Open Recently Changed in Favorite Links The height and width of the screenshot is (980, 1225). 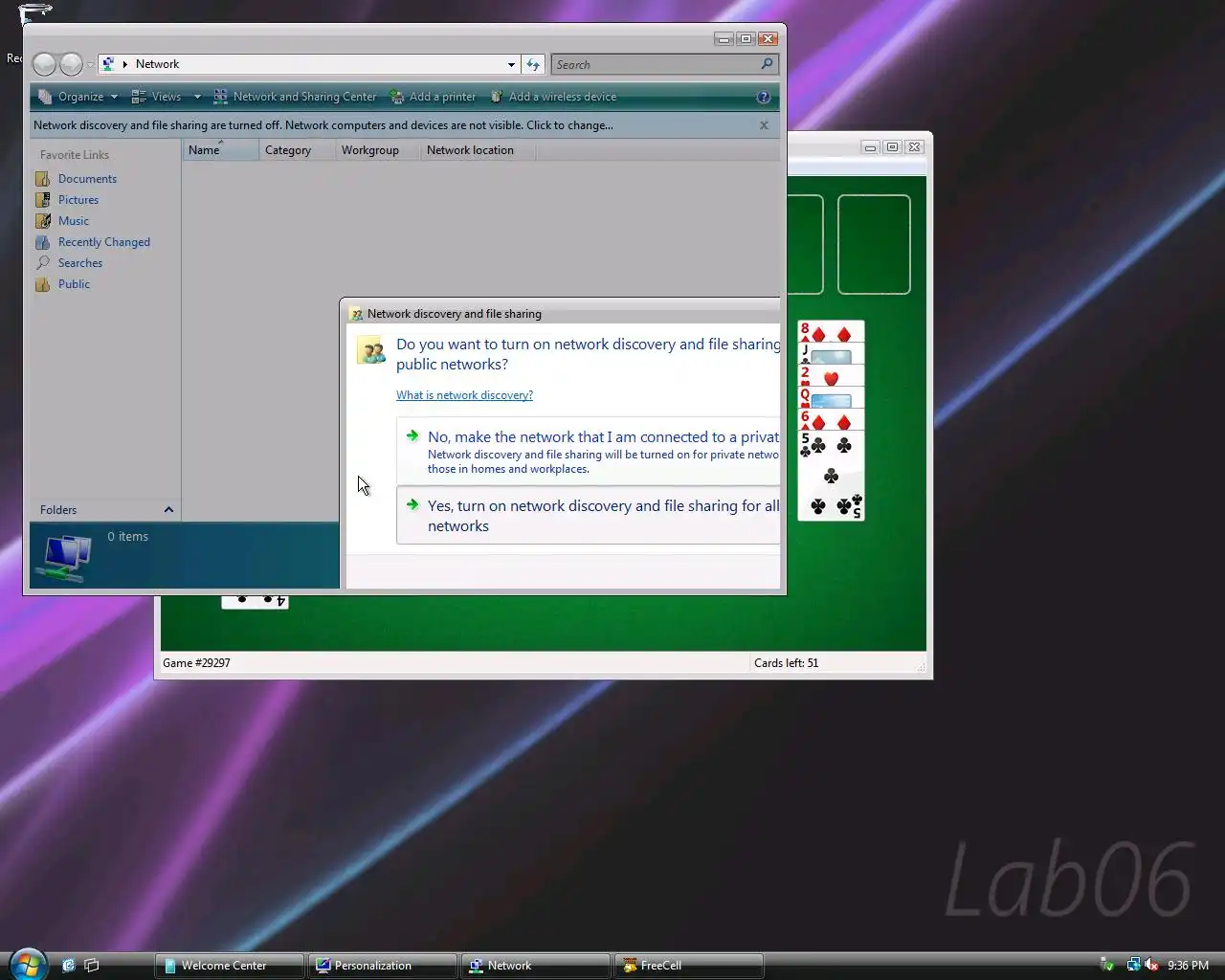[x=104, y=242]
